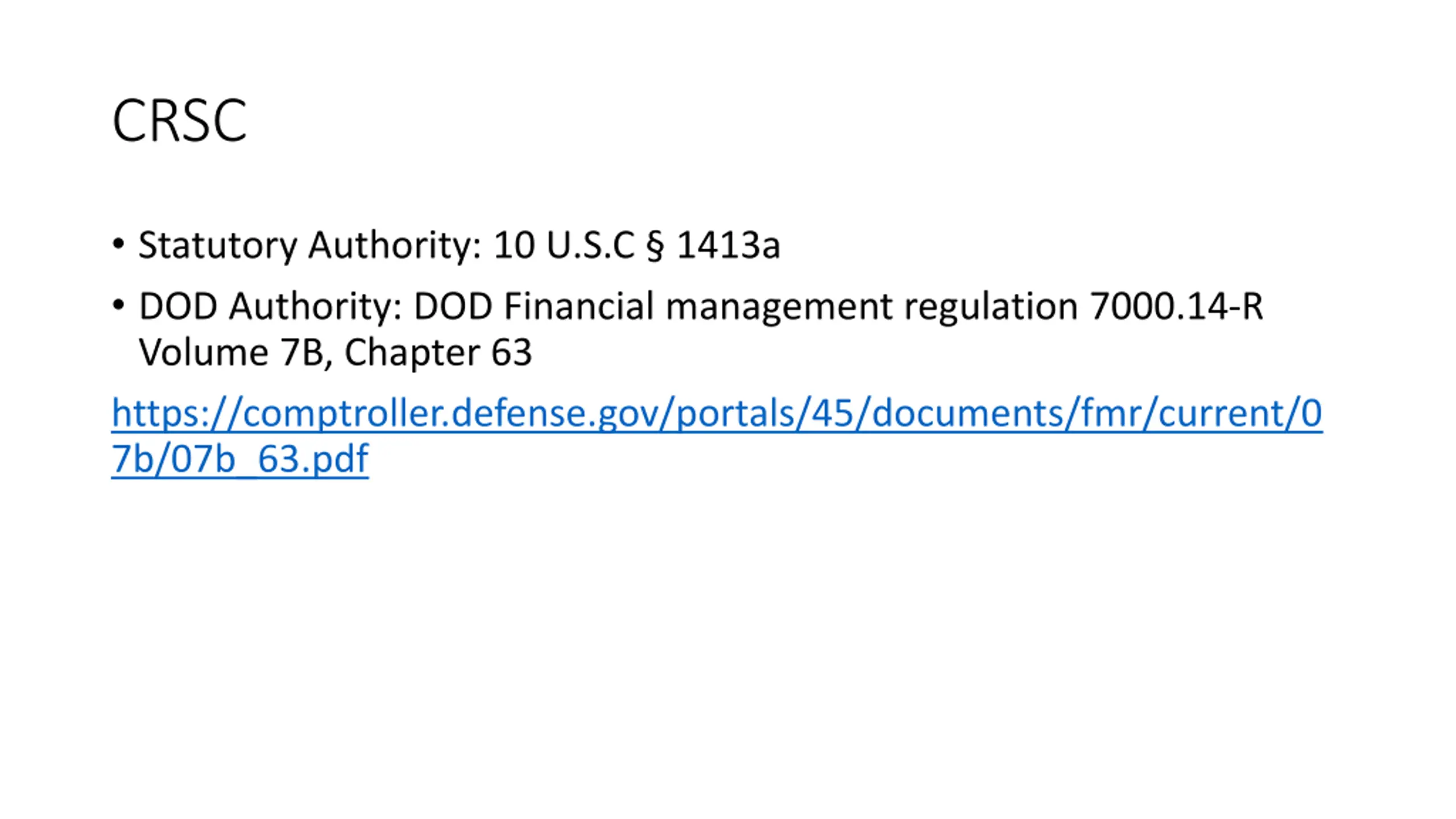
Task: Click the CRSC slide title
Action: 180,120
